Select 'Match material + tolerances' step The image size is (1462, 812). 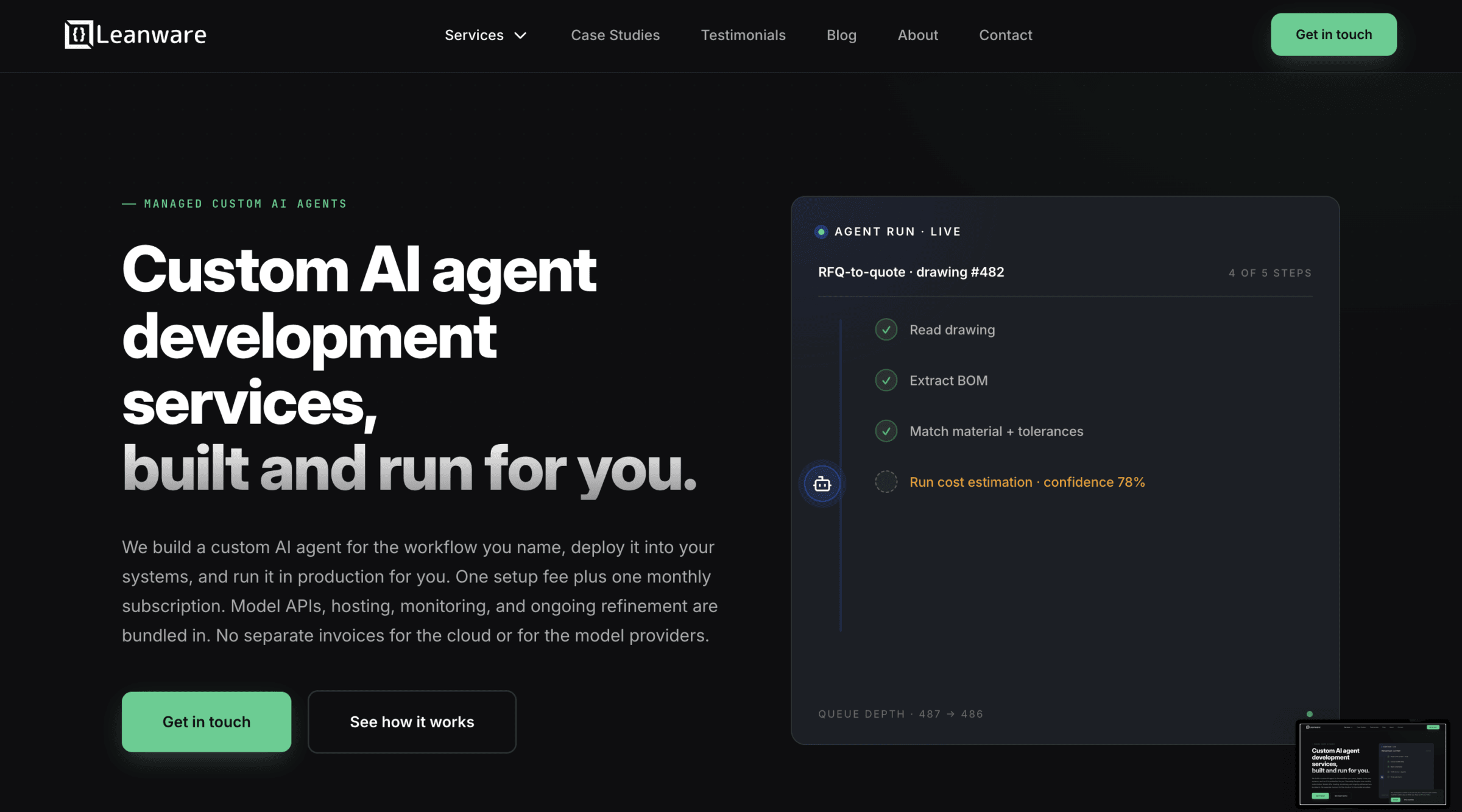(996, 431)
